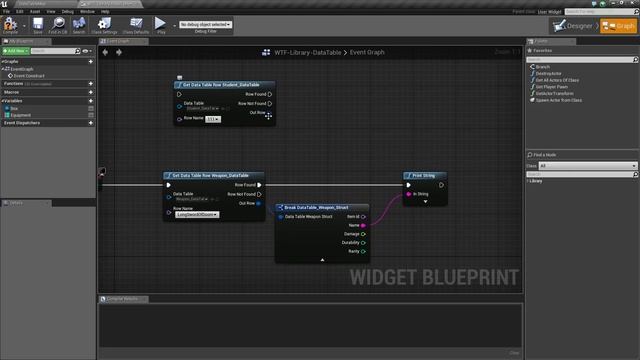Open the View menu
Screen dimensions: 640x360
[51, 11]
